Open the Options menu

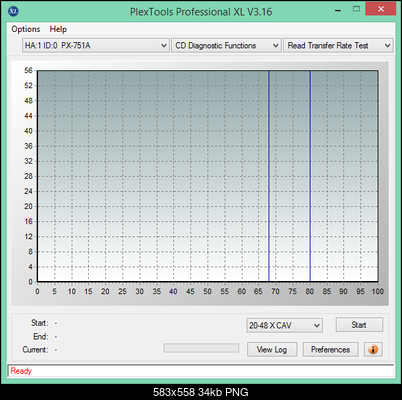[x=26, y=29]
